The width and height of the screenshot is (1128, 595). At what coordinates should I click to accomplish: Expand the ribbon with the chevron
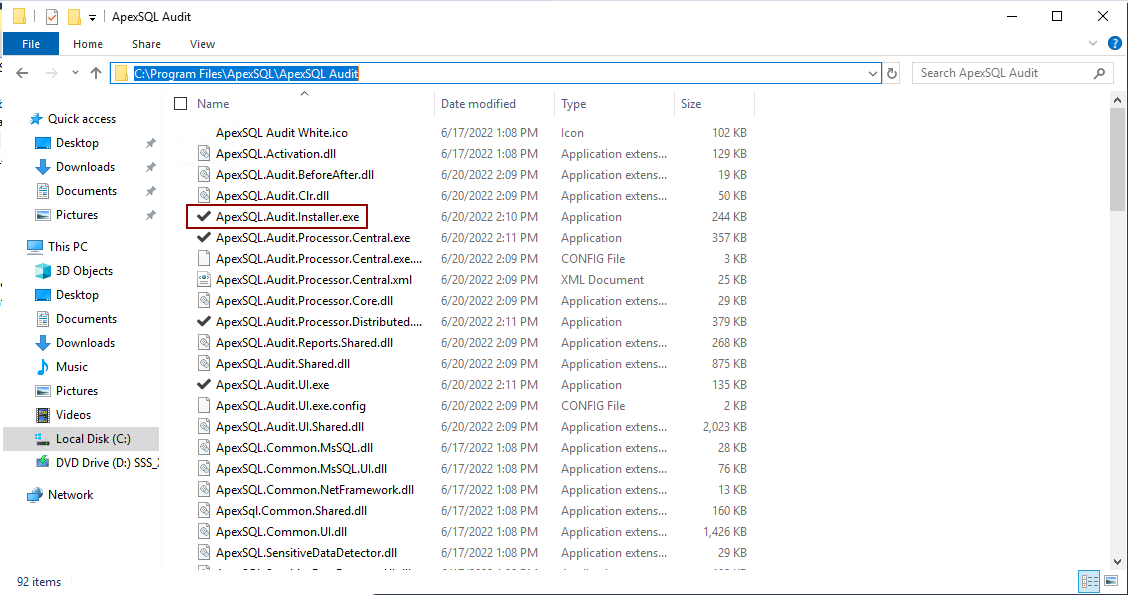click(x=1093, y=43)
